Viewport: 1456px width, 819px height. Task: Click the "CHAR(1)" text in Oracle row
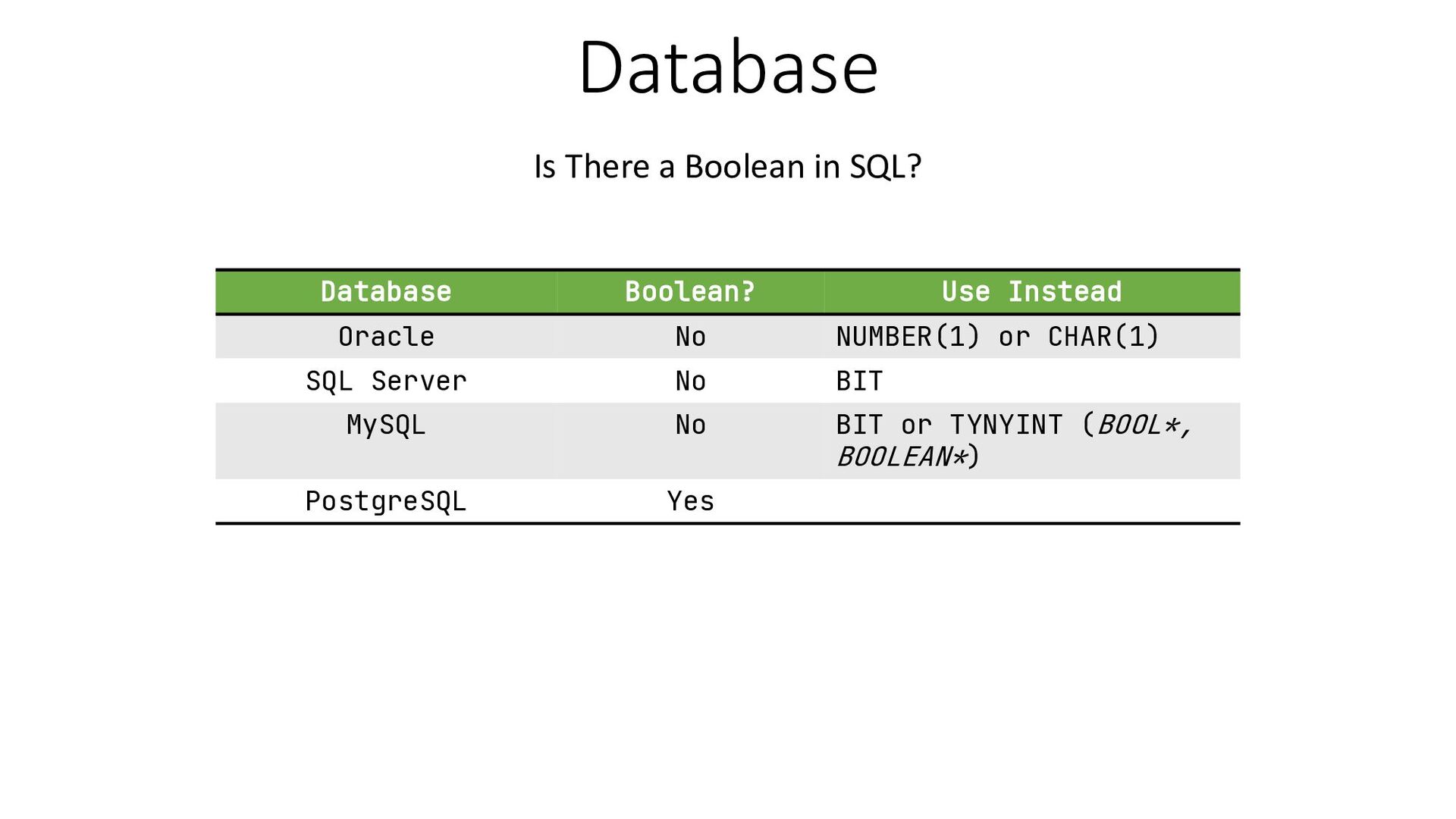tap(1103, 336)
